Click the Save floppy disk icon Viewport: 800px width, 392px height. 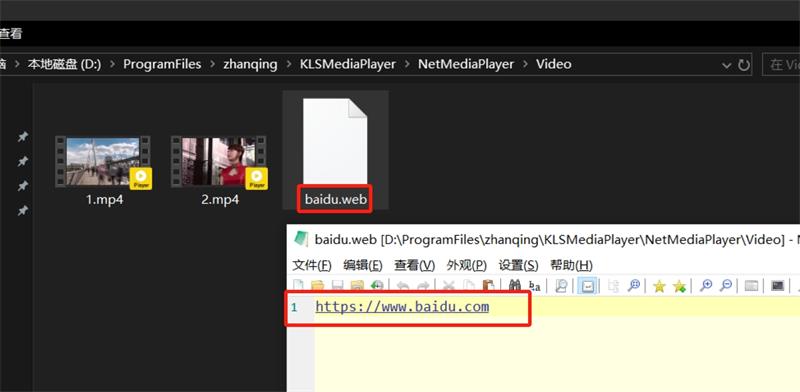(x=337, y=286)
